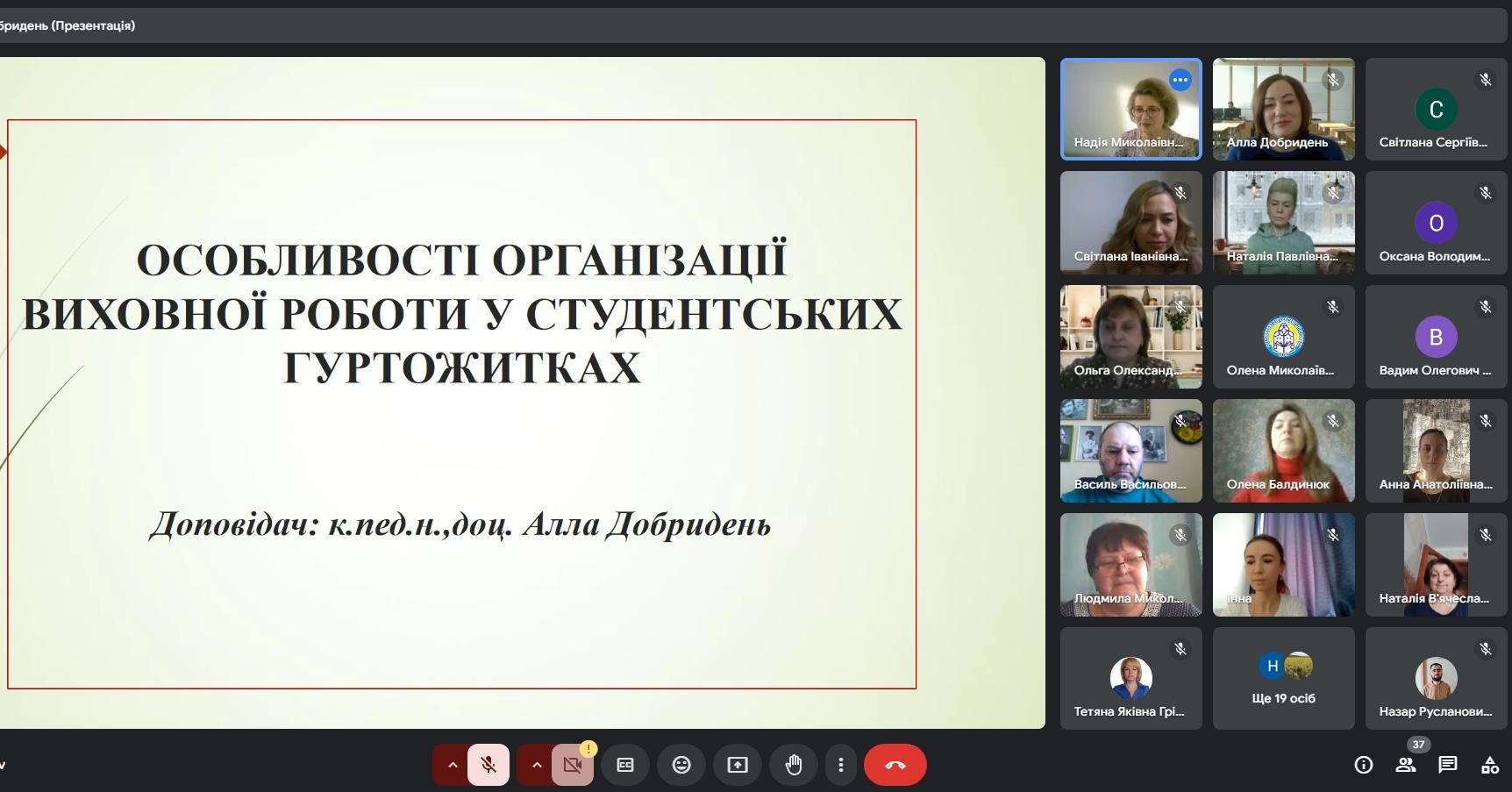Select Інна video tile
This screenshot has width=1512, height=792.
pyautogui.click(x=1284, y=565)
